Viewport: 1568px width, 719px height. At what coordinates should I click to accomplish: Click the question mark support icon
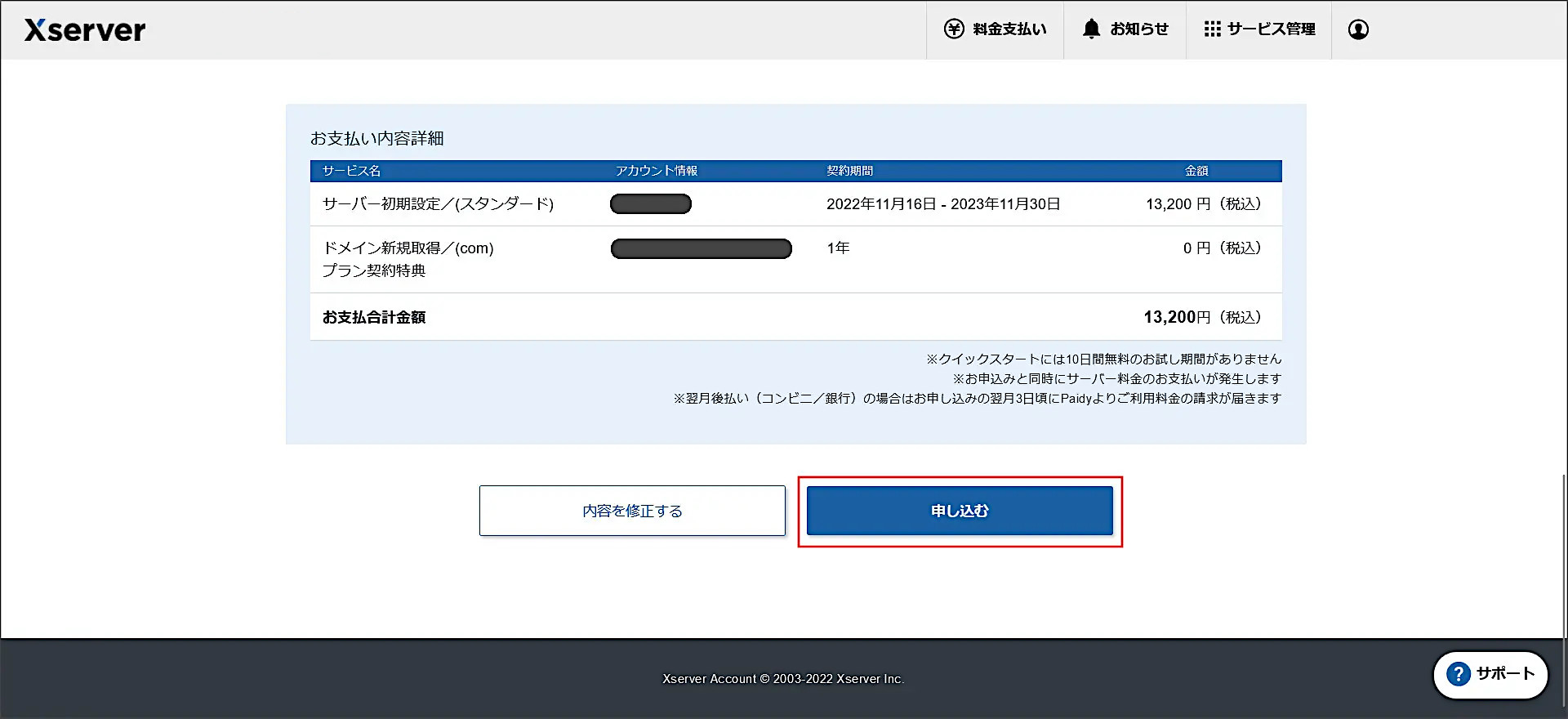[x=1458, y=674]
